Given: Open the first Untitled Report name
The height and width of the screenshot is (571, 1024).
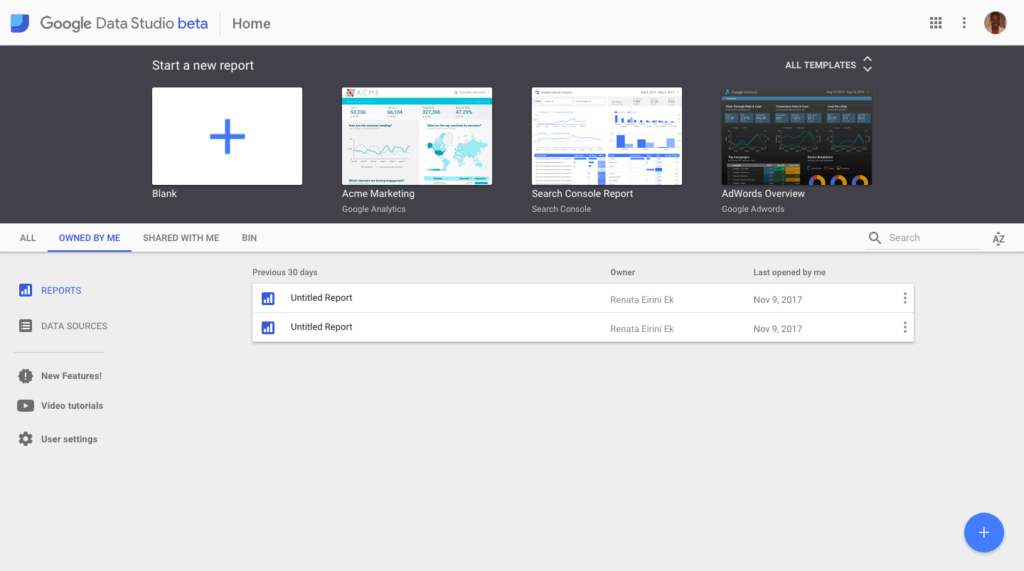Looking at the screenshot, I should (x=321, y=298).
